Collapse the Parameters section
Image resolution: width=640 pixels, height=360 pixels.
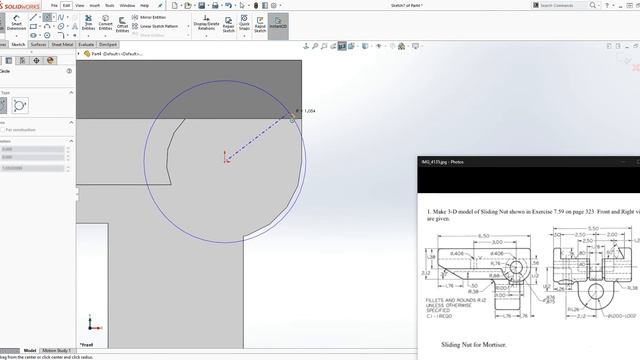pos(71,141)
